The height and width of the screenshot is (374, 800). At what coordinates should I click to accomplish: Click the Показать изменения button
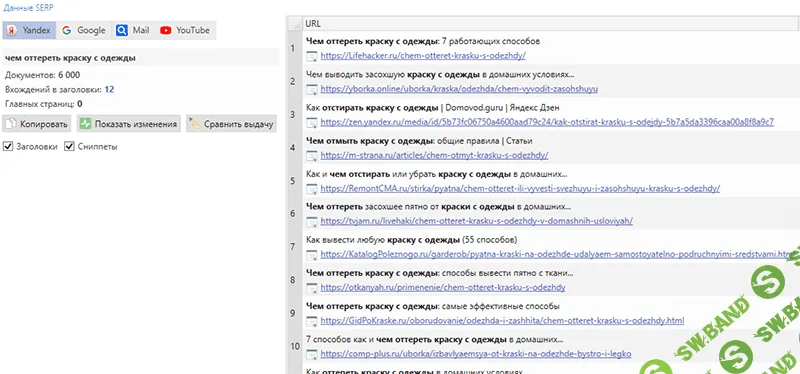point(129,123)
